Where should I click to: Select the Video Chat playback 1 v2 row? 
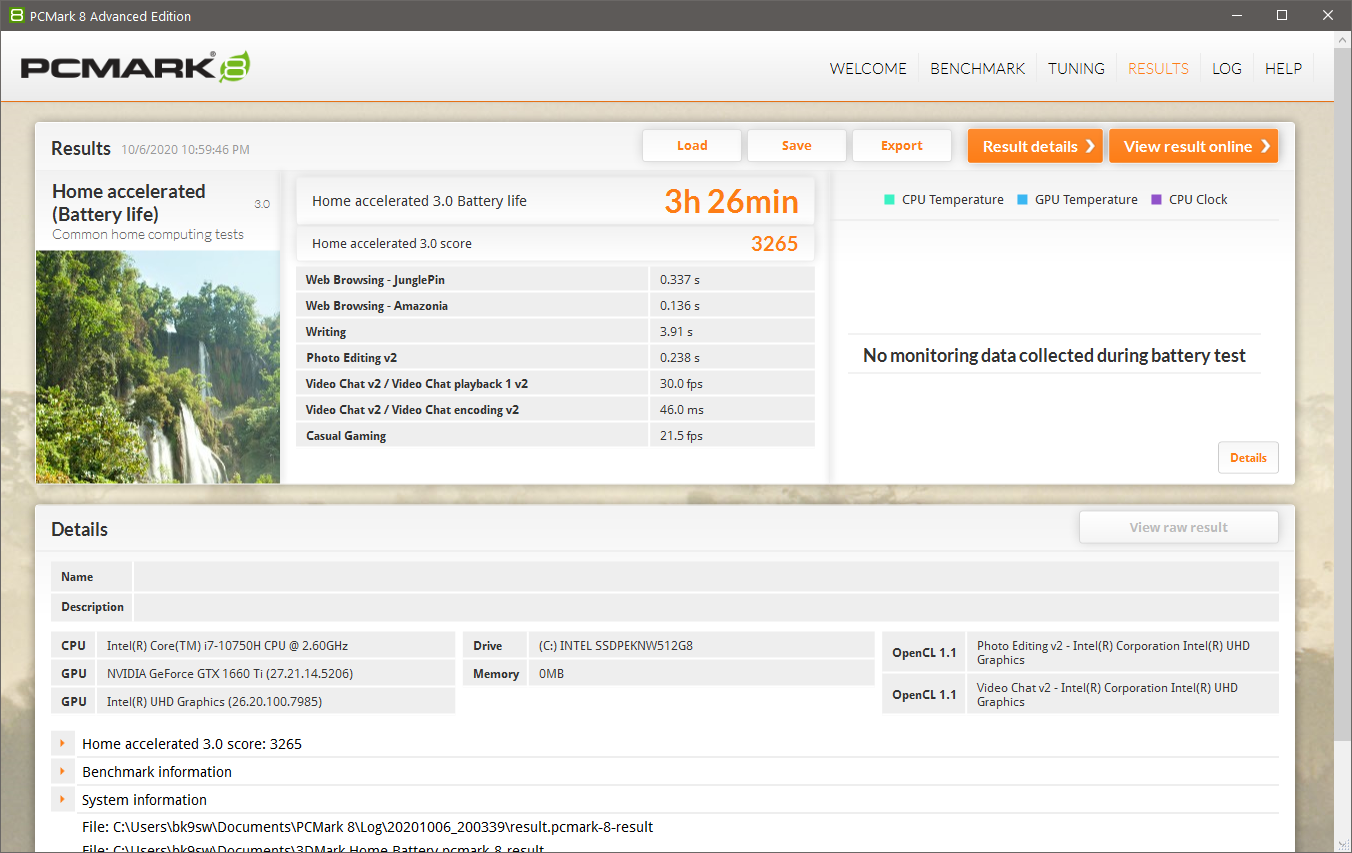click(556, 384)
